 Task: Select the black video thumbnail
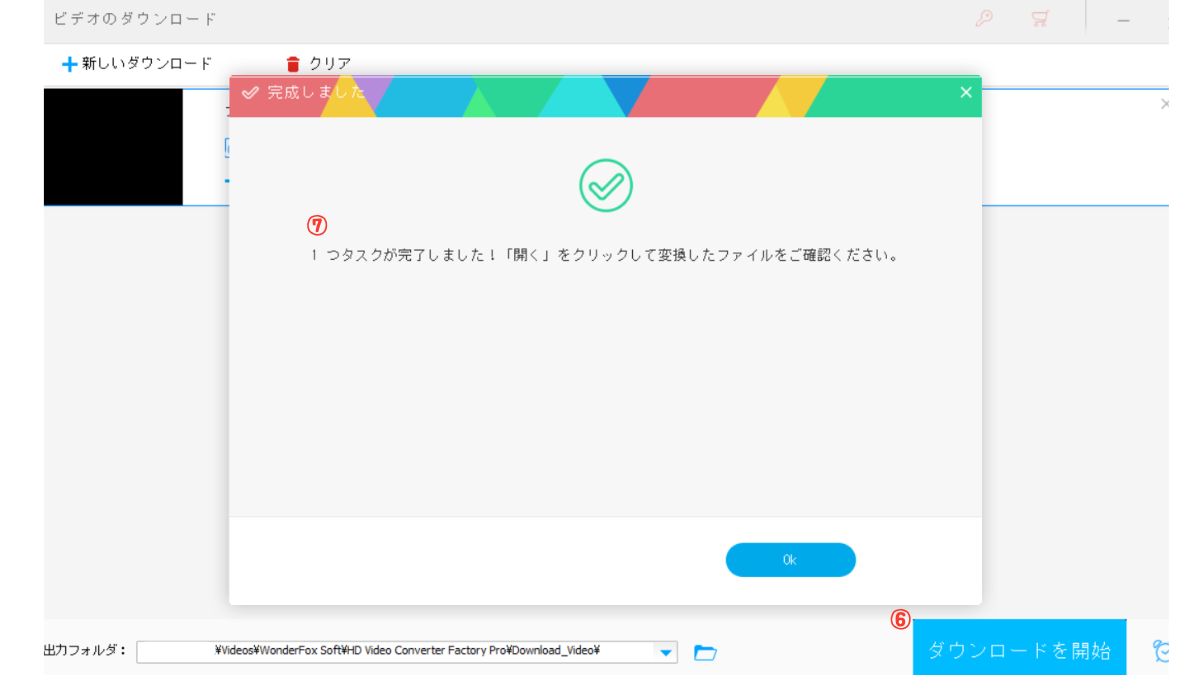pyautogui.click(x=113, y=147)
